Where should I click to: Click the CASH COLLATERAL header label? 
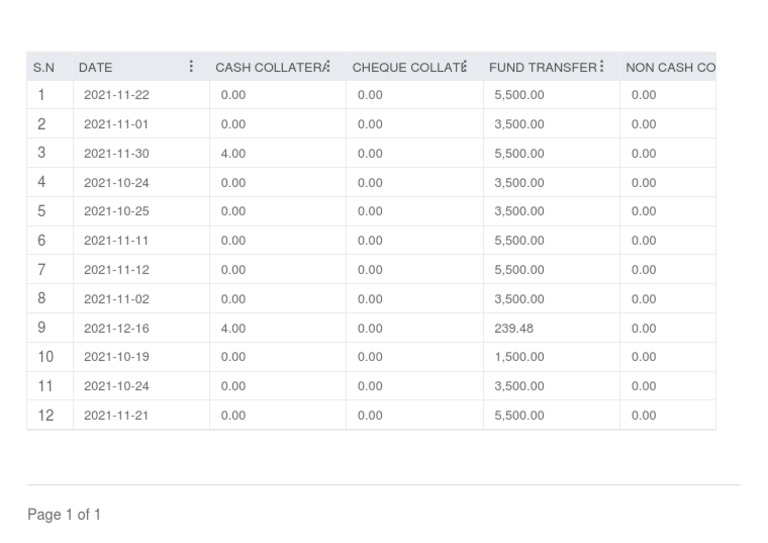tap(268, 67)
